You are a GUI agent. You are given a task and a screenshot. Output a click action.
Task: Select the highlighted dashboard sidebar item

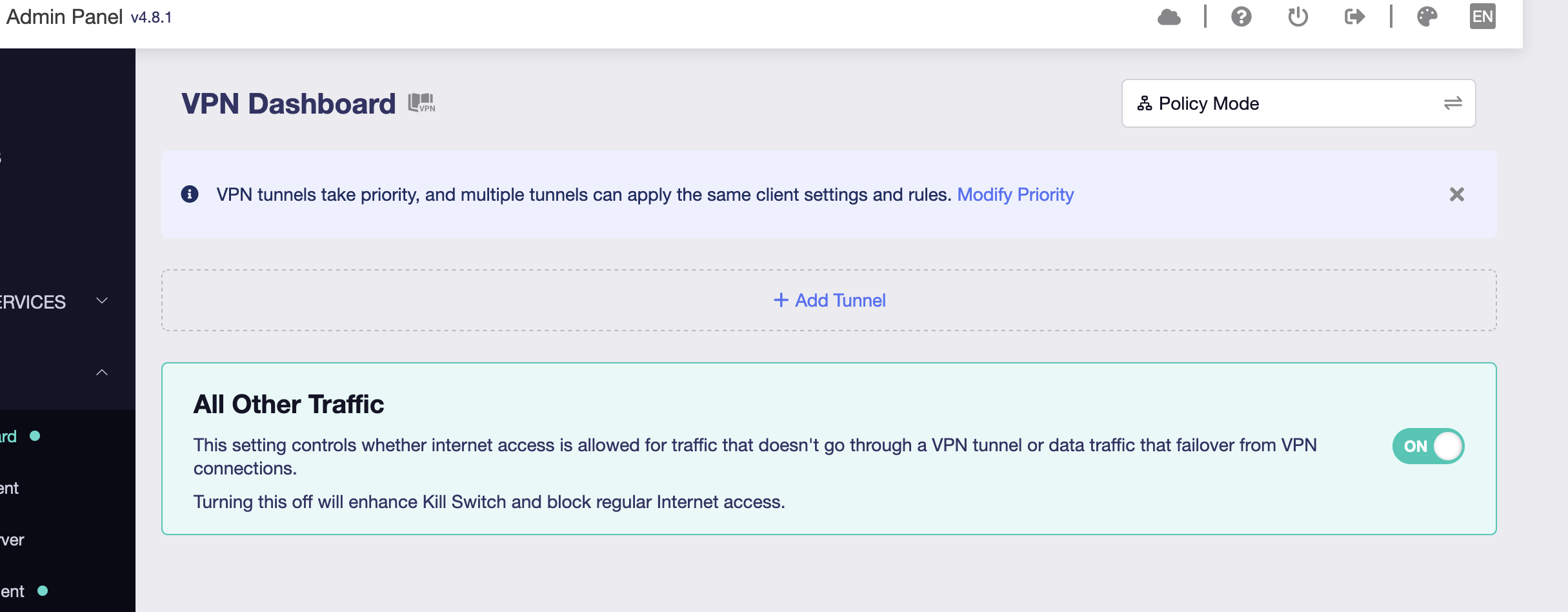(9, 436)
